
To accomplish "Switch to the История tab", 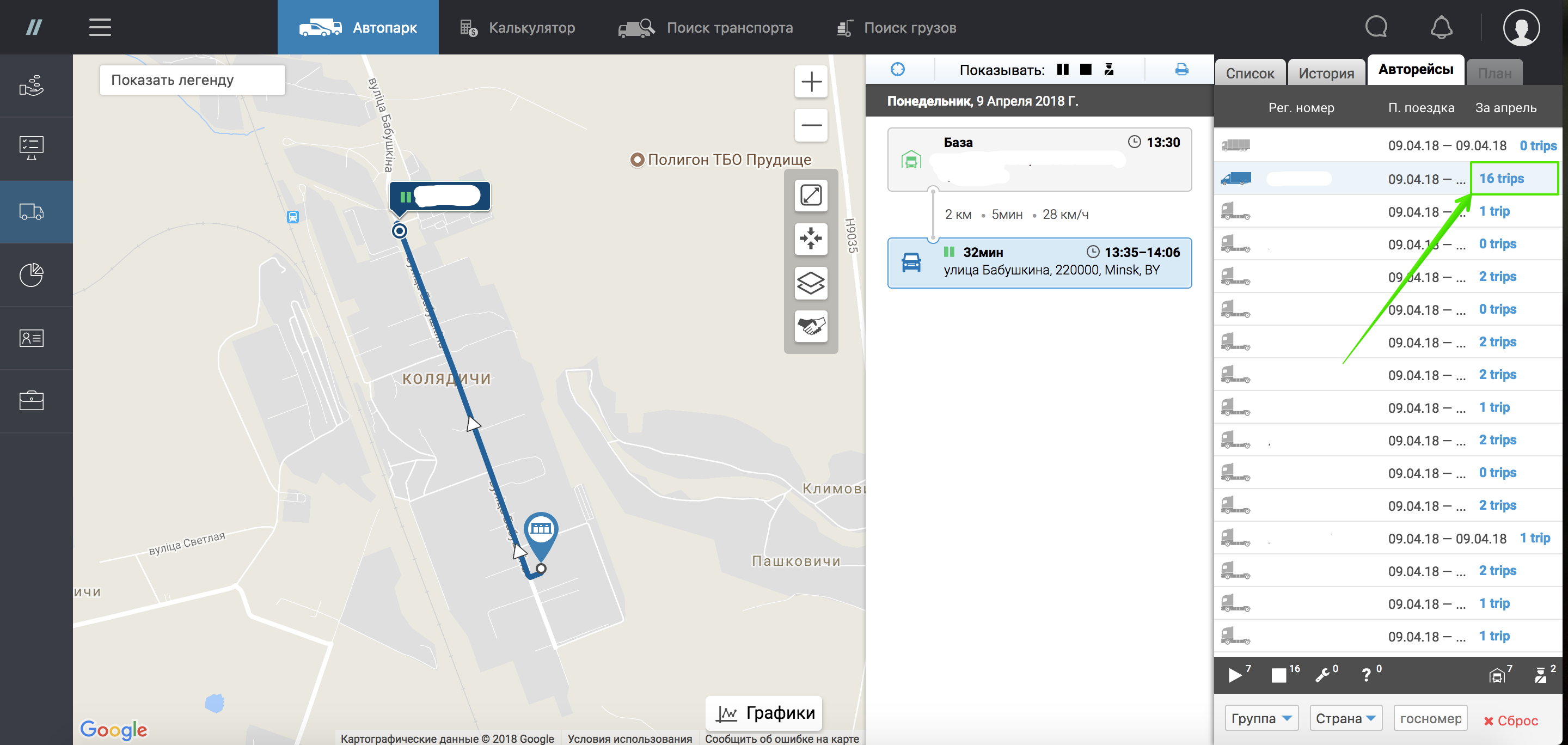I will 1326,73.
